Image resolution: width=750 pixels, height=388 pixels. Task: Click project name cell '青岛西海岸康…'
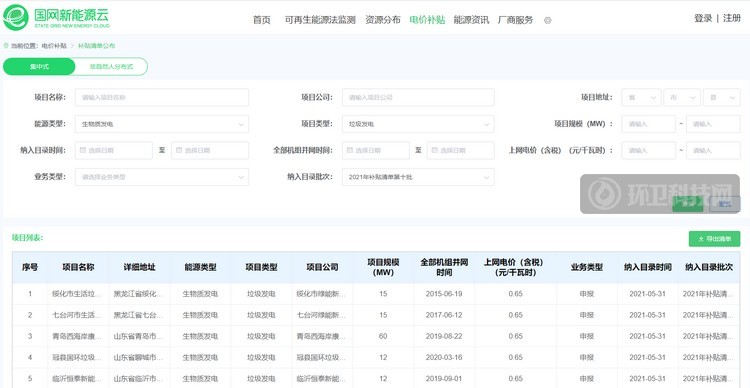coord(77,336)
